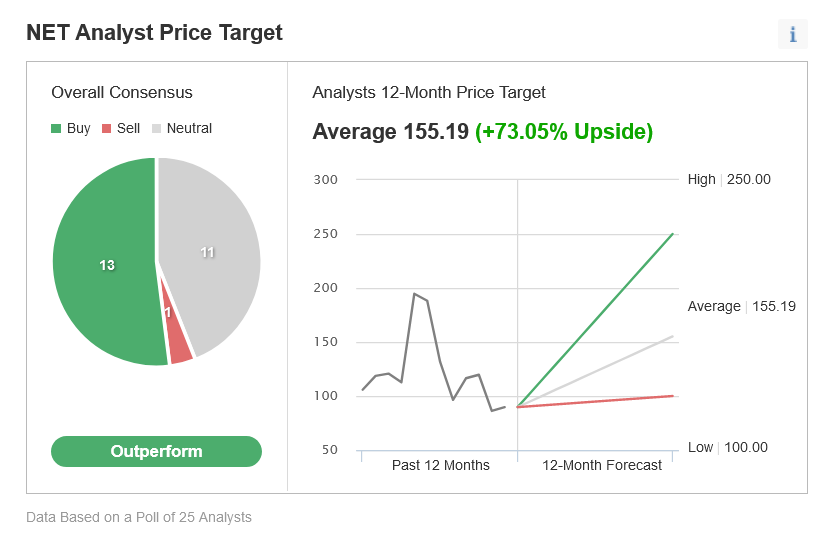Click the gray average forecast line

coord(595,371)
